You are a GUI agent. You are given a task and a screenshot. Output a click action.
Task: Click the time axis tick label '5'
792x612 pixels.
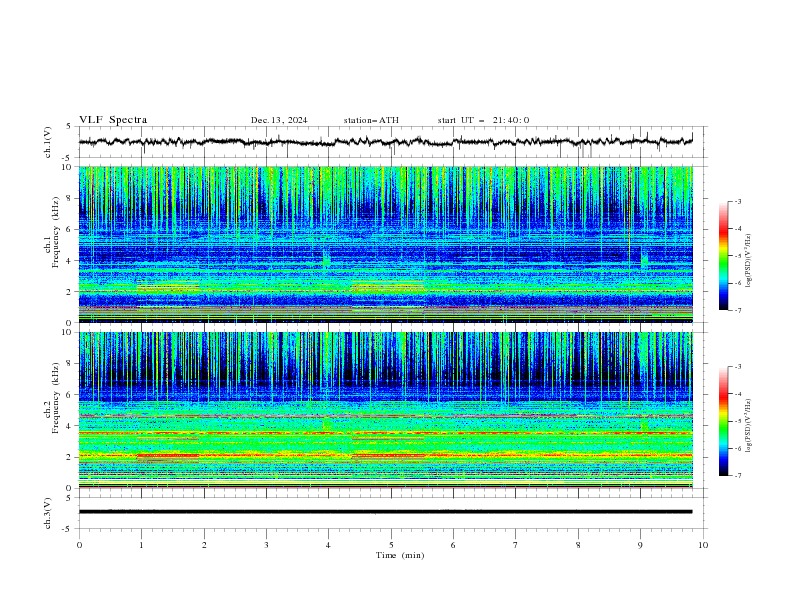point(391,545)
